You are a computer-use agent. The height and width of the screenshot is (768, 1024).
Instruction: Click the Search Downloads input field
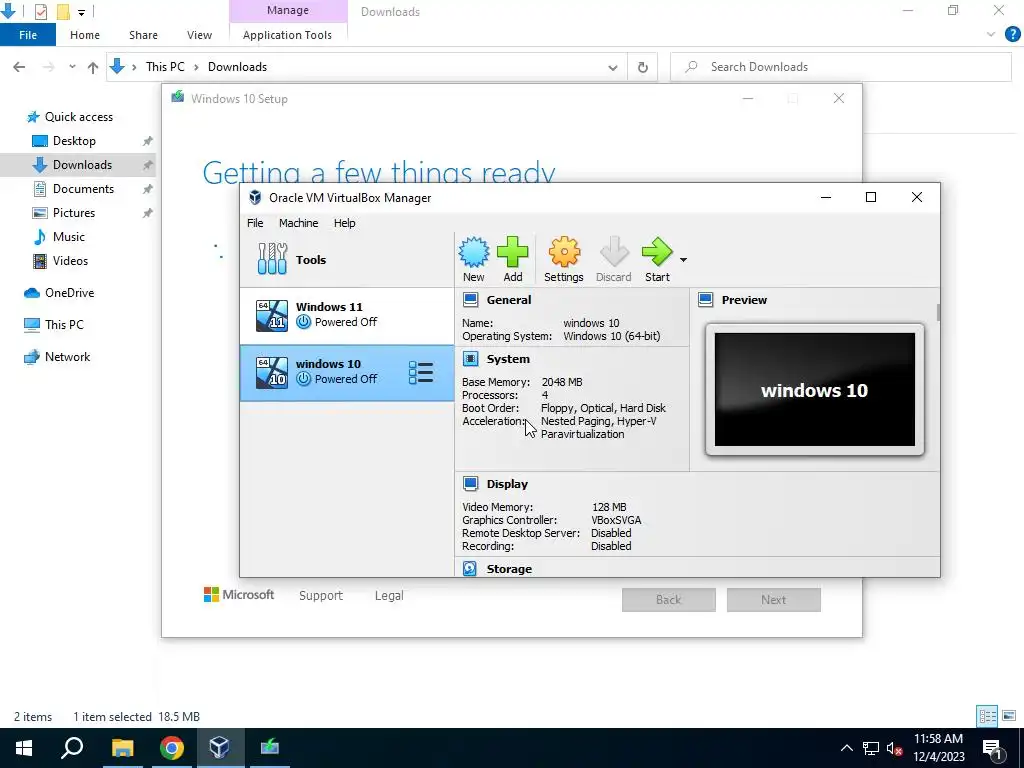pyautogui.click(x=841, y=67)
